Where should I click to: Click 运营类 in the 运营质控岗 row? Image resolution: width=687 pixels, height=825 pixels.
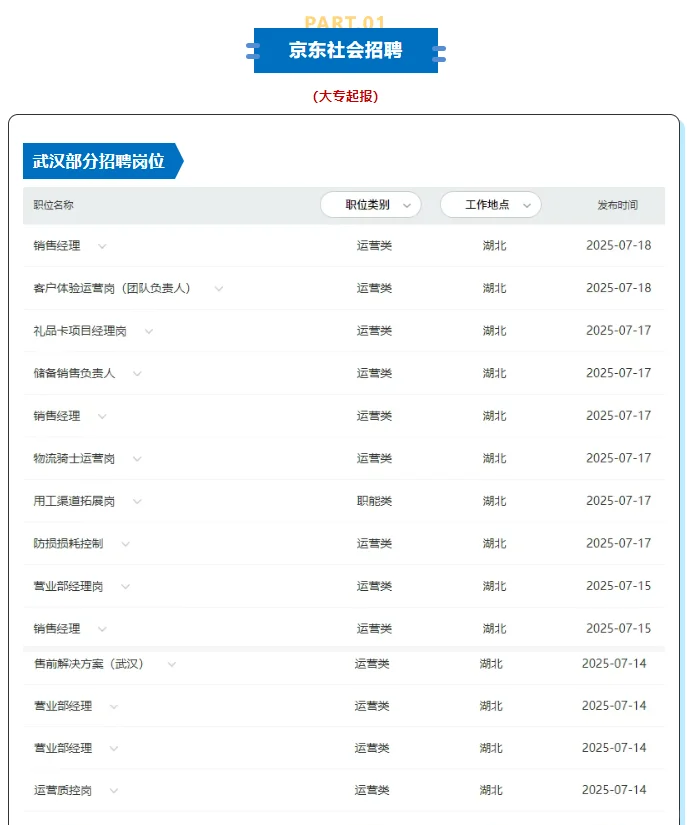pos(372,790)
